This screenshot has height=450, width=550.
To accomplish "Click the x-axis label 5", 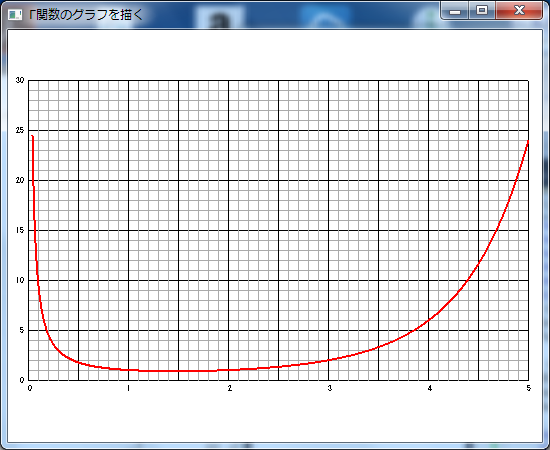I will (x=529, y=388).
